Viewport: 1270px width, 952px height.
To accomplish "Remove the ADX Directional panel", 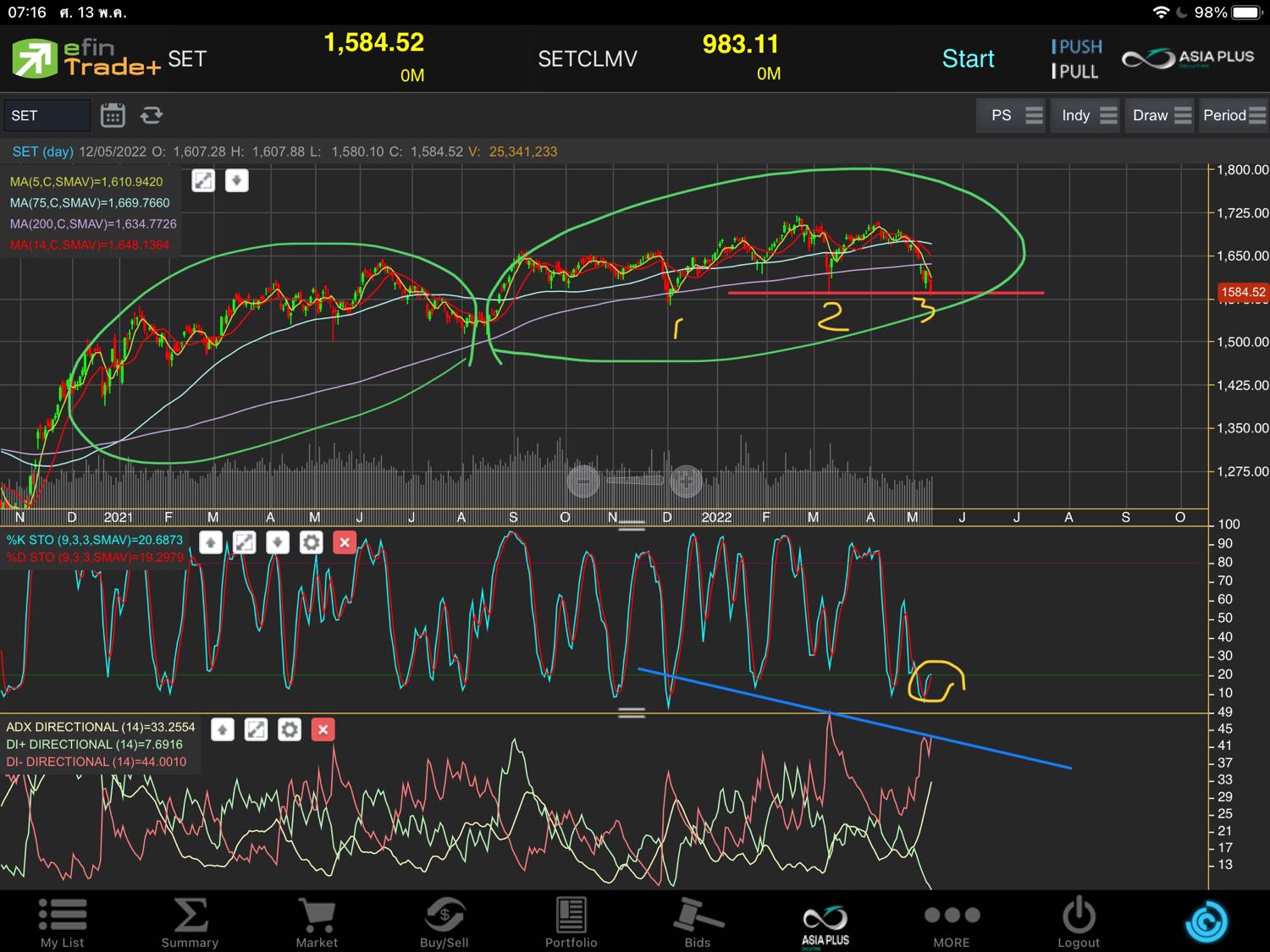I will coord(323,729).
